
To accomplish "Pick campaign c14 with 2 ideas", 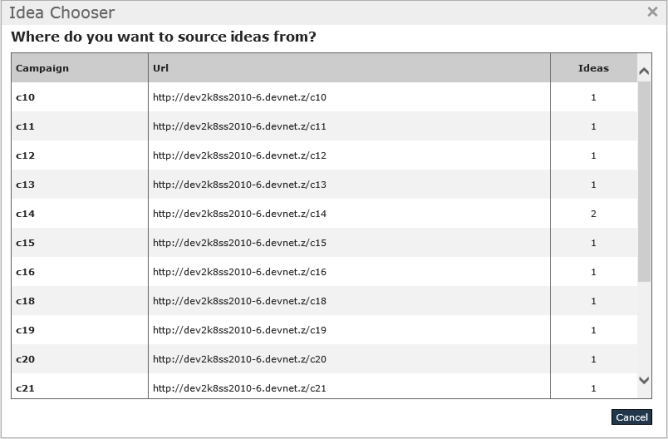I will 24,214.
